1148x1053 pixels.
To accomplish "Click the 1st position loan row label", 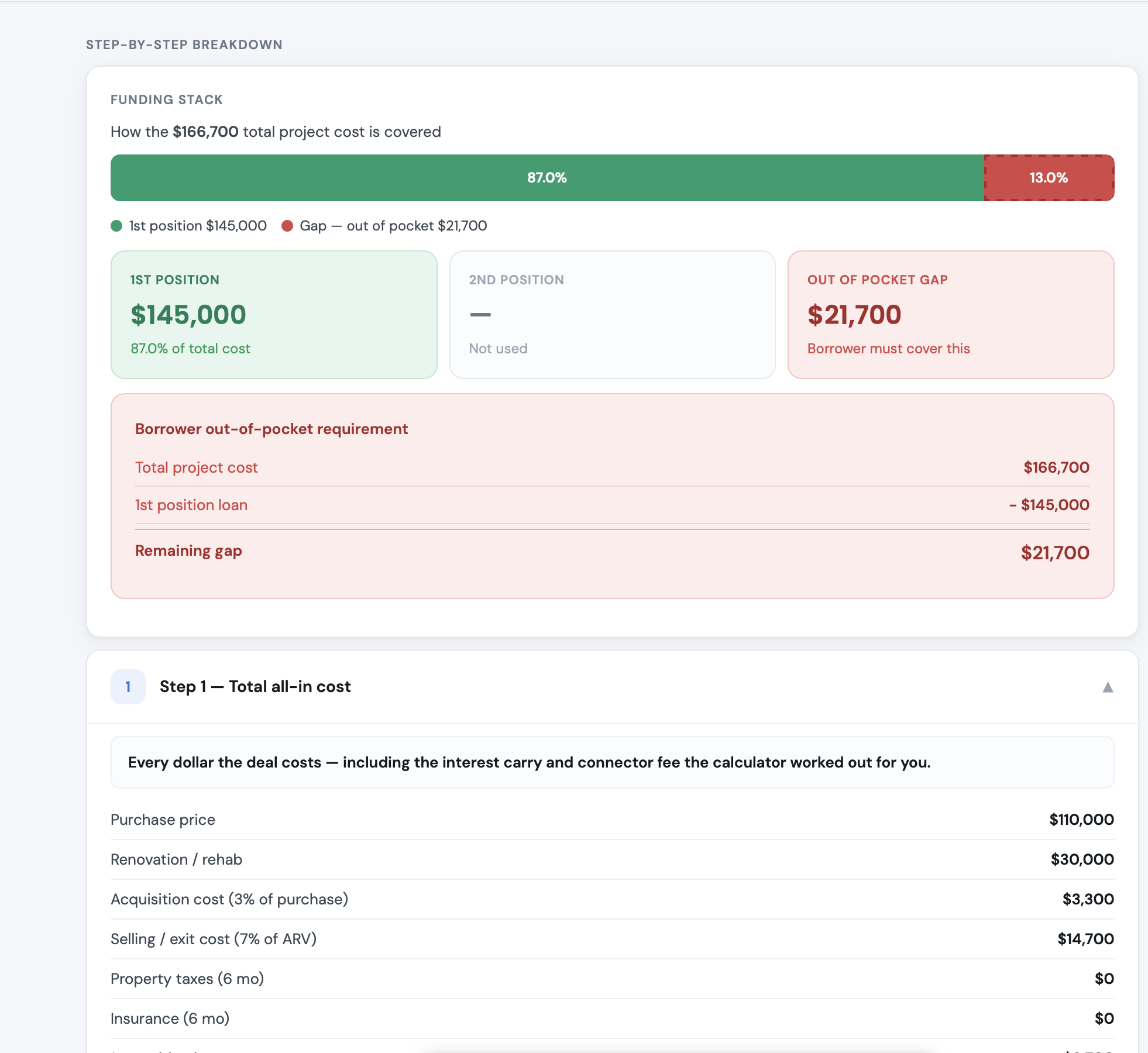I will pyautogui.click(x=191, y=505).
